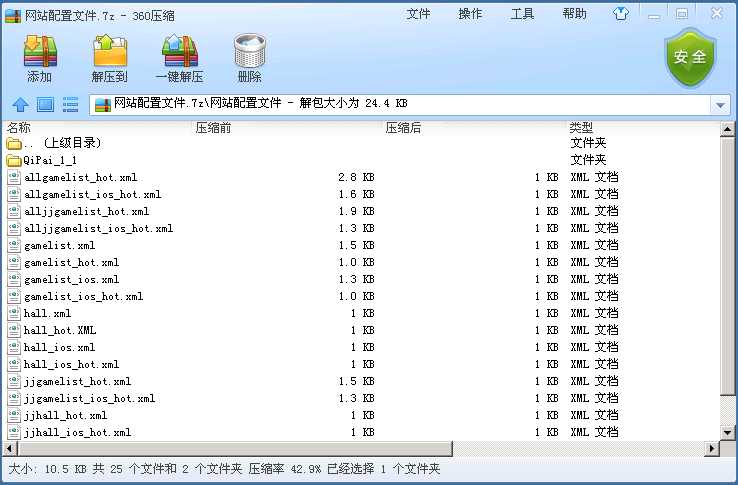The height and width of the screenshot is (485, 738).
Task: Select gamelist_ios_hot.xml file name
Action: pyautogui.click(x=84, y=296)
